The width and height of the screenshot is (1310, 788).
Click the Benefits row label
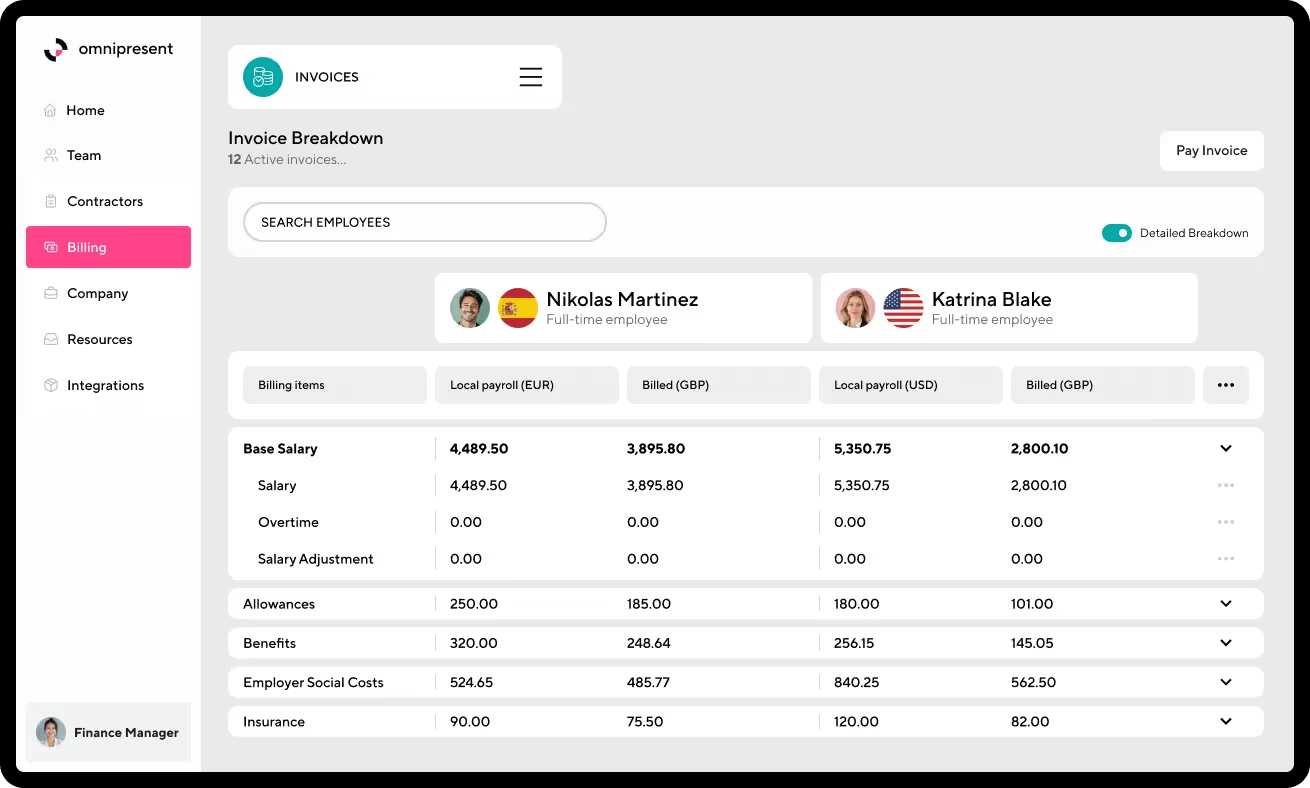[x=270, y=643]
